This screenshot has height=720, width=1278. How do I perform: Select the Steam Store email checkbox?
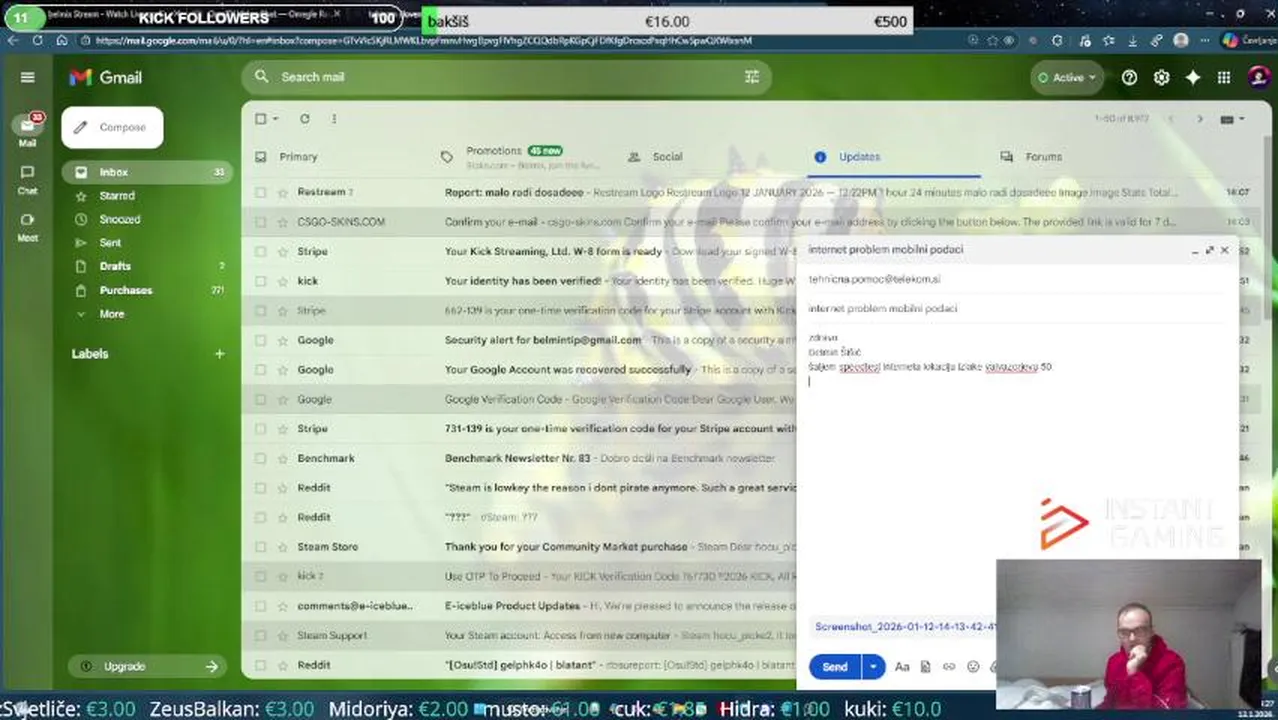[261, 547]
